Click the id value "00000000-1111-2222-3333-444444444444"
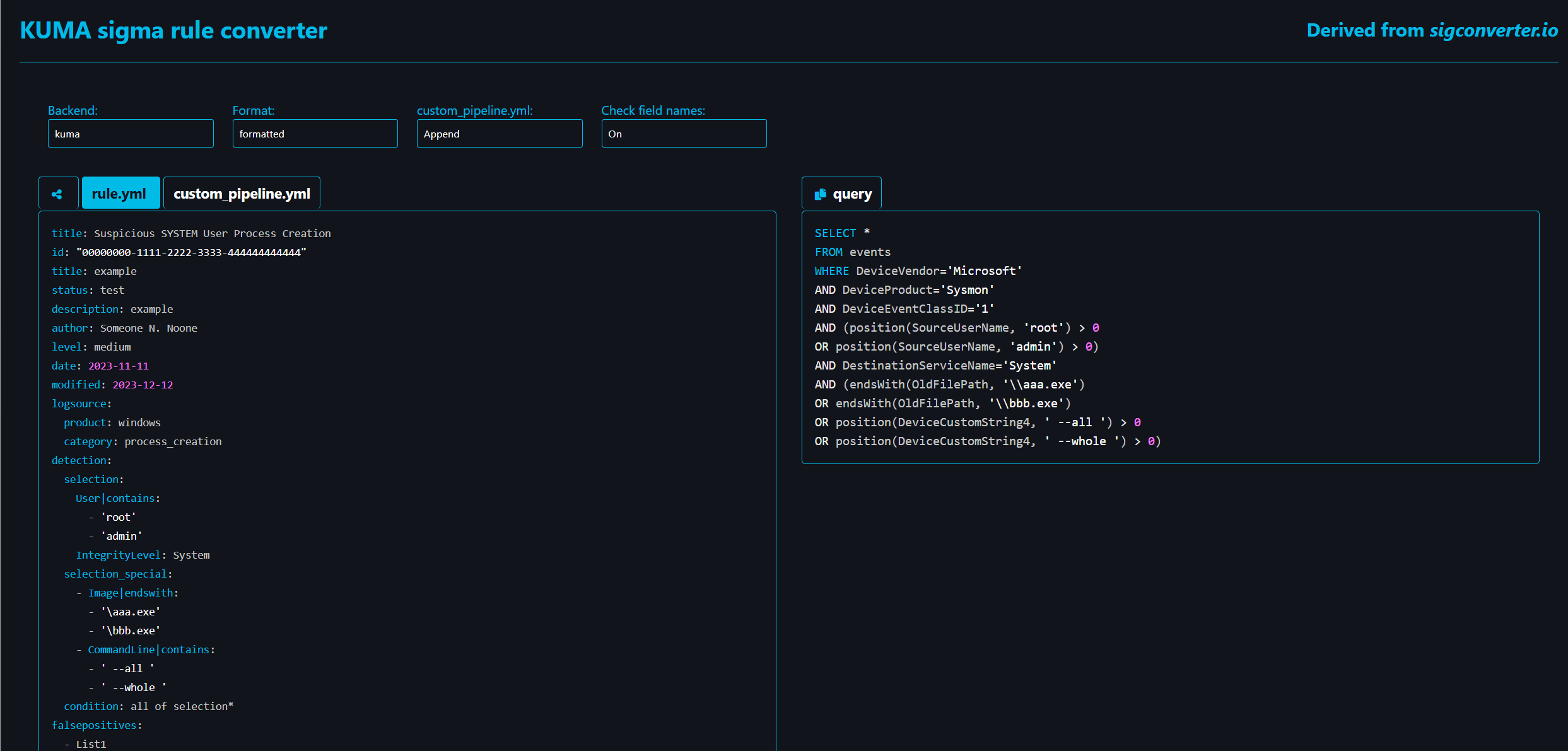The image size is (1568, 751). pyautogui.click(x=191, y=252)
